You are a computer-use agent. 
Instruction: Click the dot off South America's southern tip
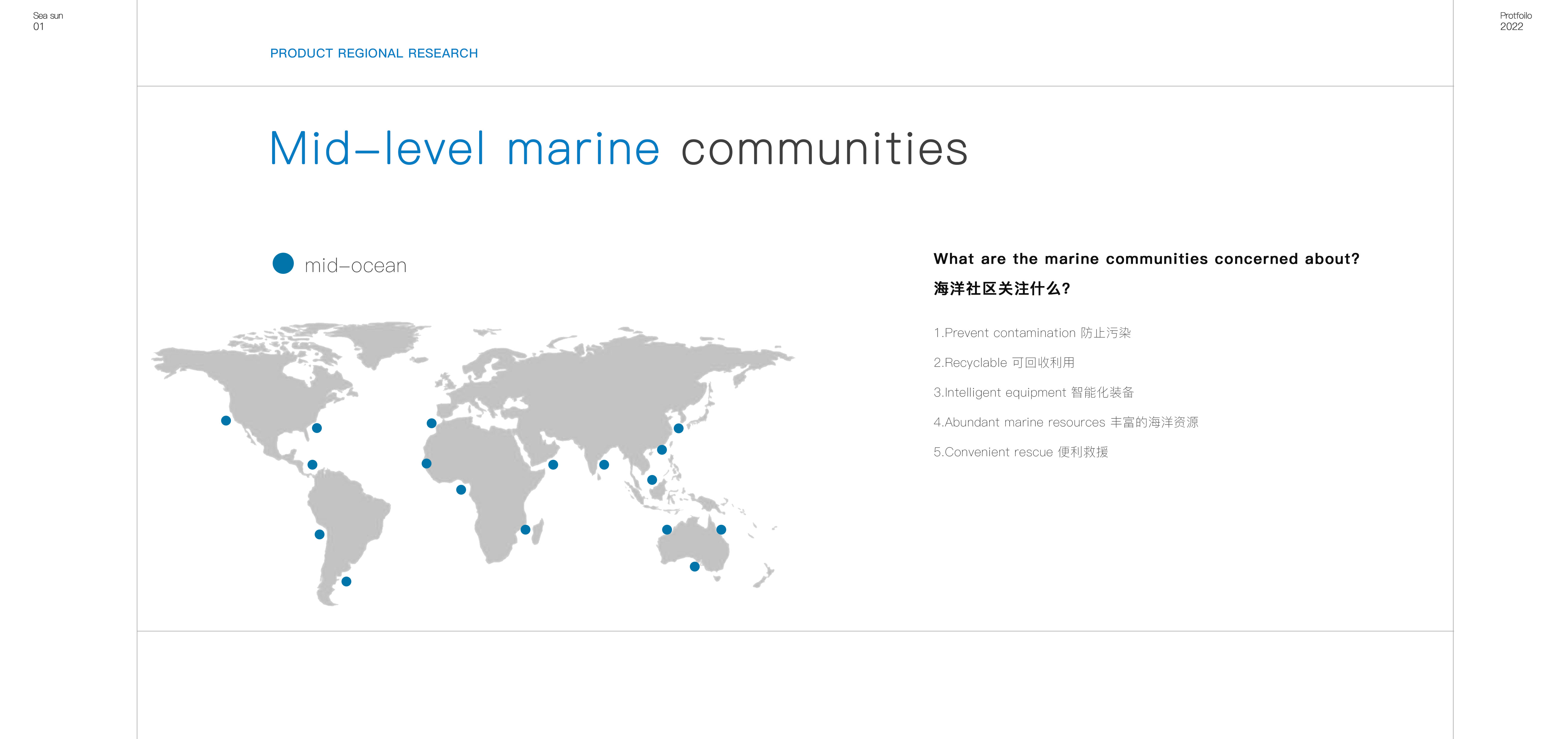point(346,581)
